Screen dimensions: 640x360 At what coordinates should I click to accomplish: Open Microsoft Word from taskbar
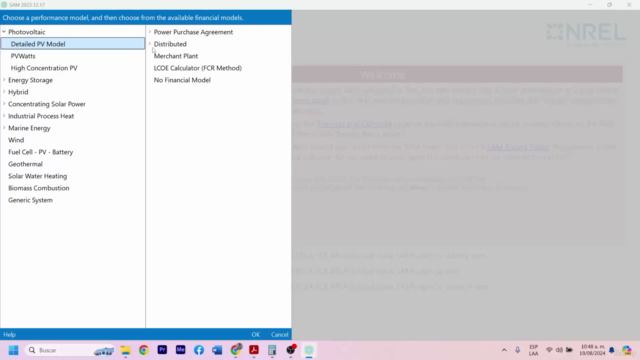pos(217,350)
